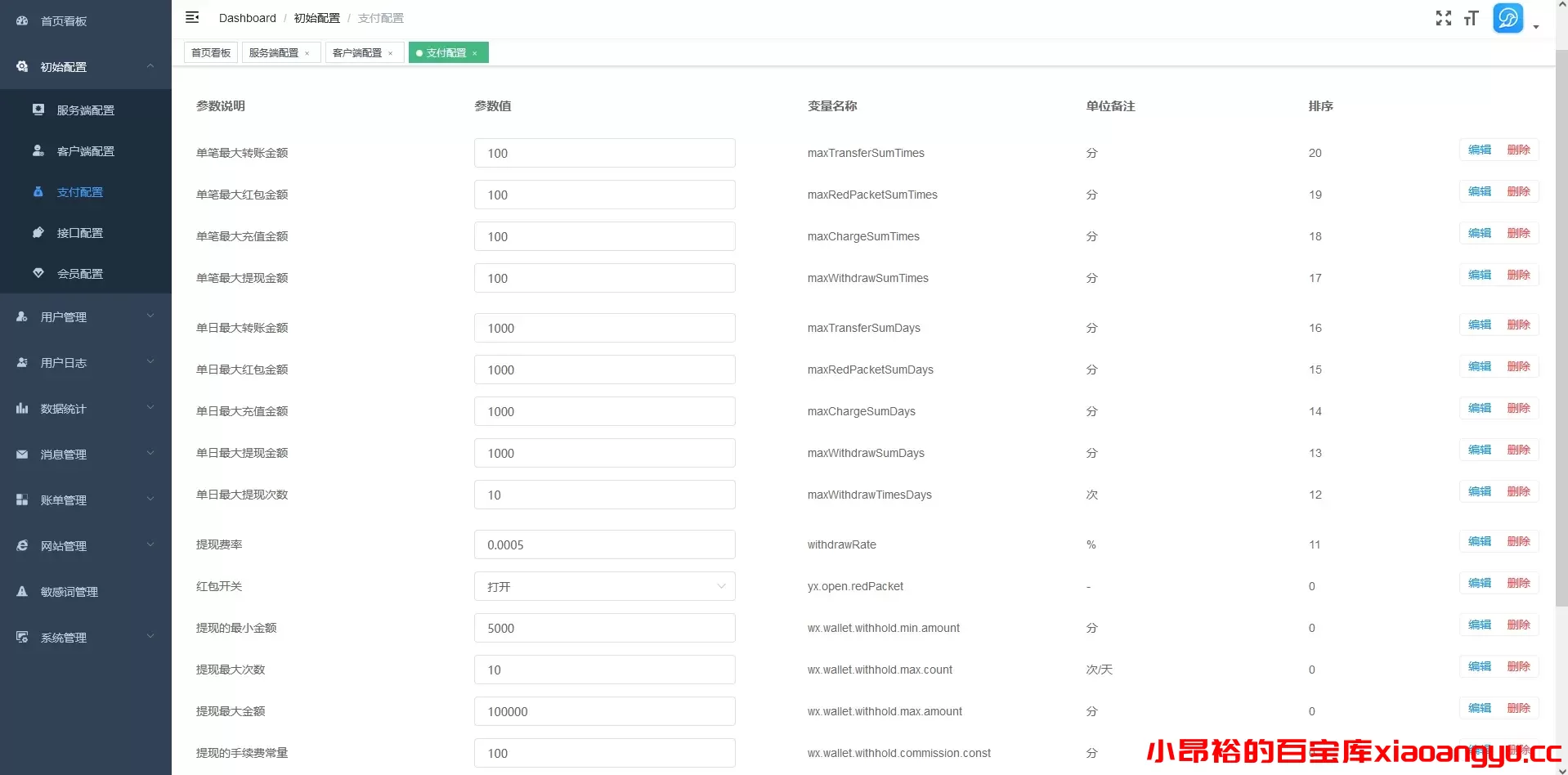Click the 数据统计 chart icon
This screenshot has width=1568, height=775.
tap(22, 409)
